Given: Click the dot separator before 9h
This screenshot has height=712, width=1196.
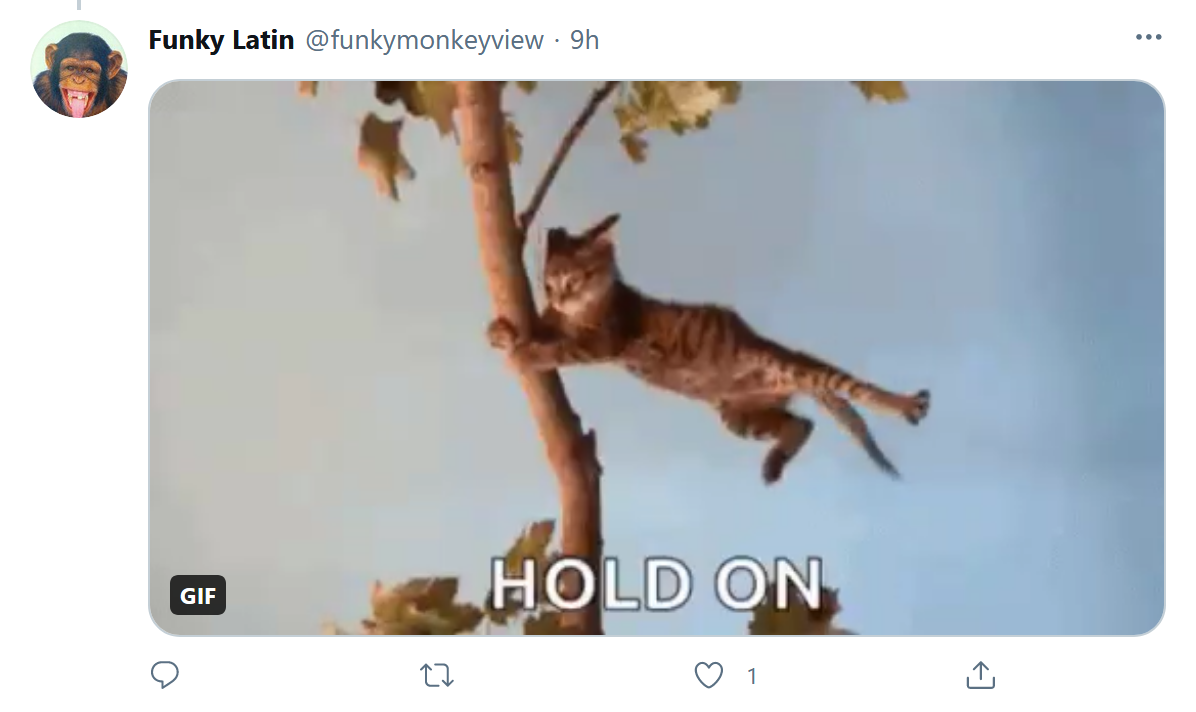Looking at the screenshot, I should point(558,40).
